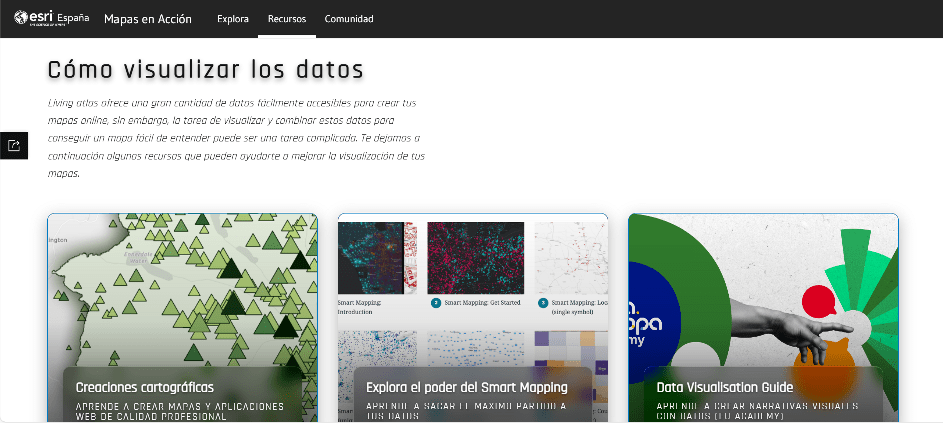
Task: Open Explora el poder del Smart Mapping
Action: point(467,387)
